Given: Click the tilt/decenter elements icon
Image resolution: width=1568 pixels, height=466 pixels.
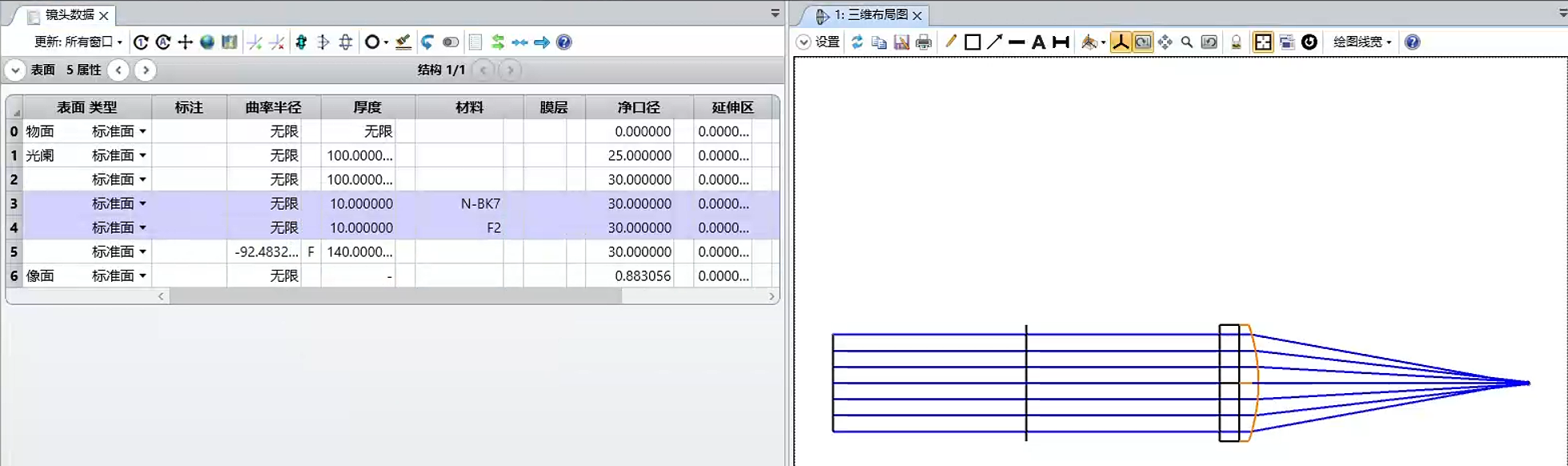Looking at the screenshot, I should [346, 42].
